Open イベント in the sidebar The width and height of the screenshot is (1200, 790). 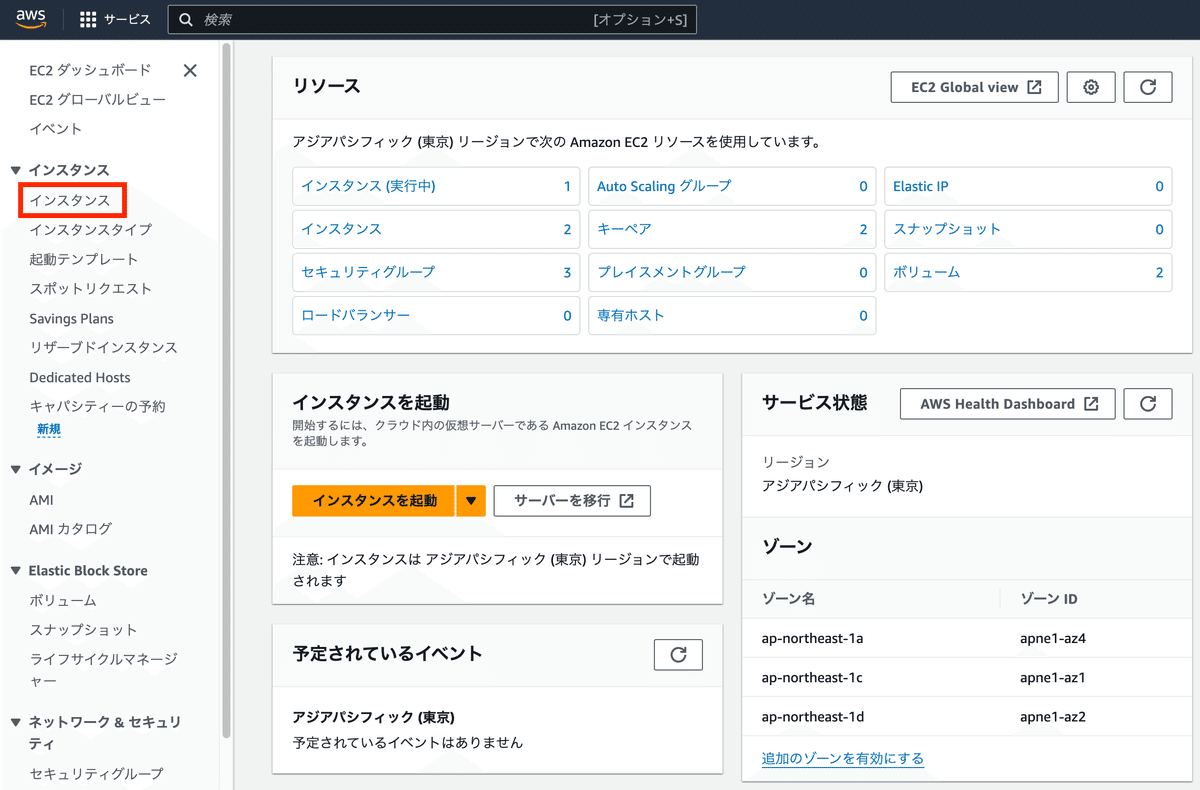click(x=56, y=129)
